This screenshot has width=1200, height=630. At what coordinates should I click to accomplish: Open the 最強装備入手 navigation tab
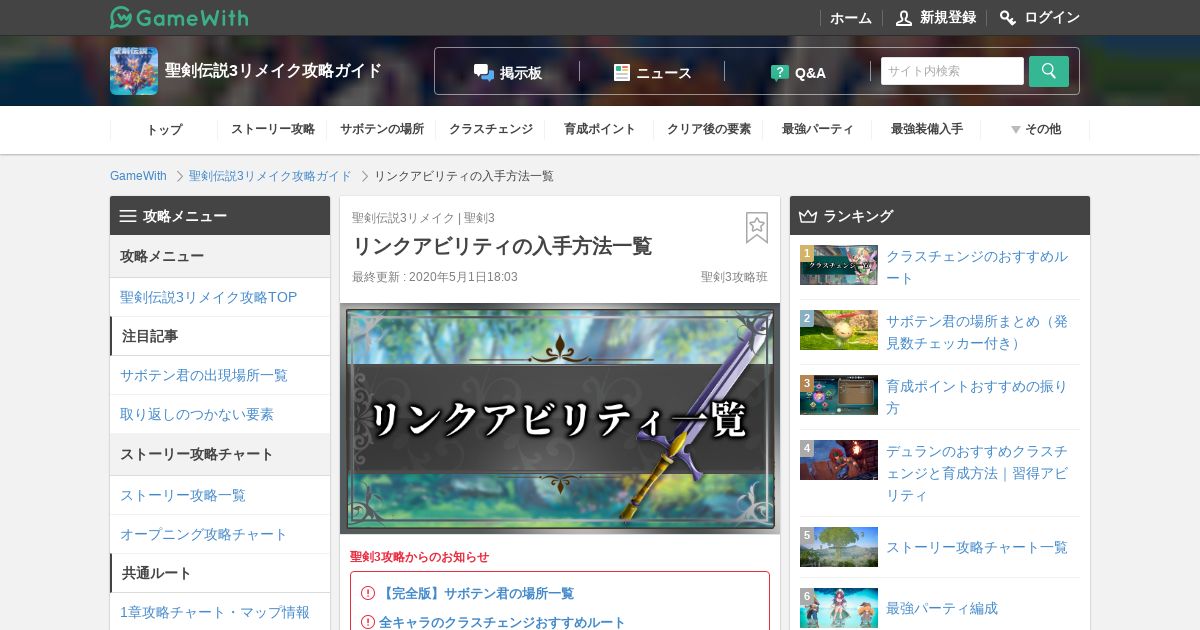click(x=927, y=129)
